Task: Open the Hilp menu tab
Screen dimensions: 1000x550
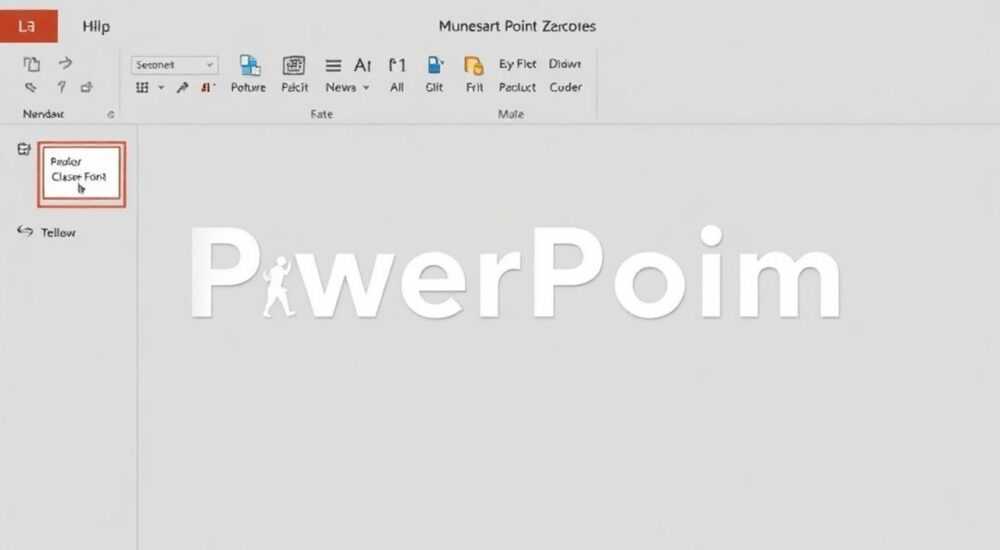Action: tap(96, 26)
